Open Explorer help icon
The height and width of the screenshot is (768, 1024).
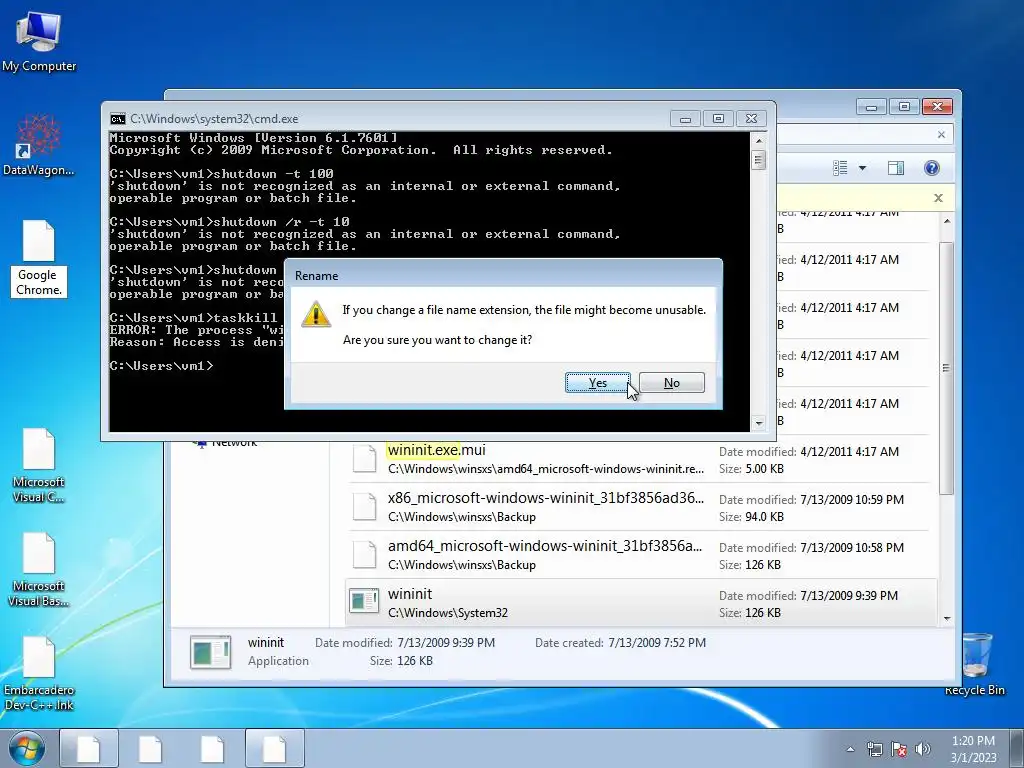[932, 168]
